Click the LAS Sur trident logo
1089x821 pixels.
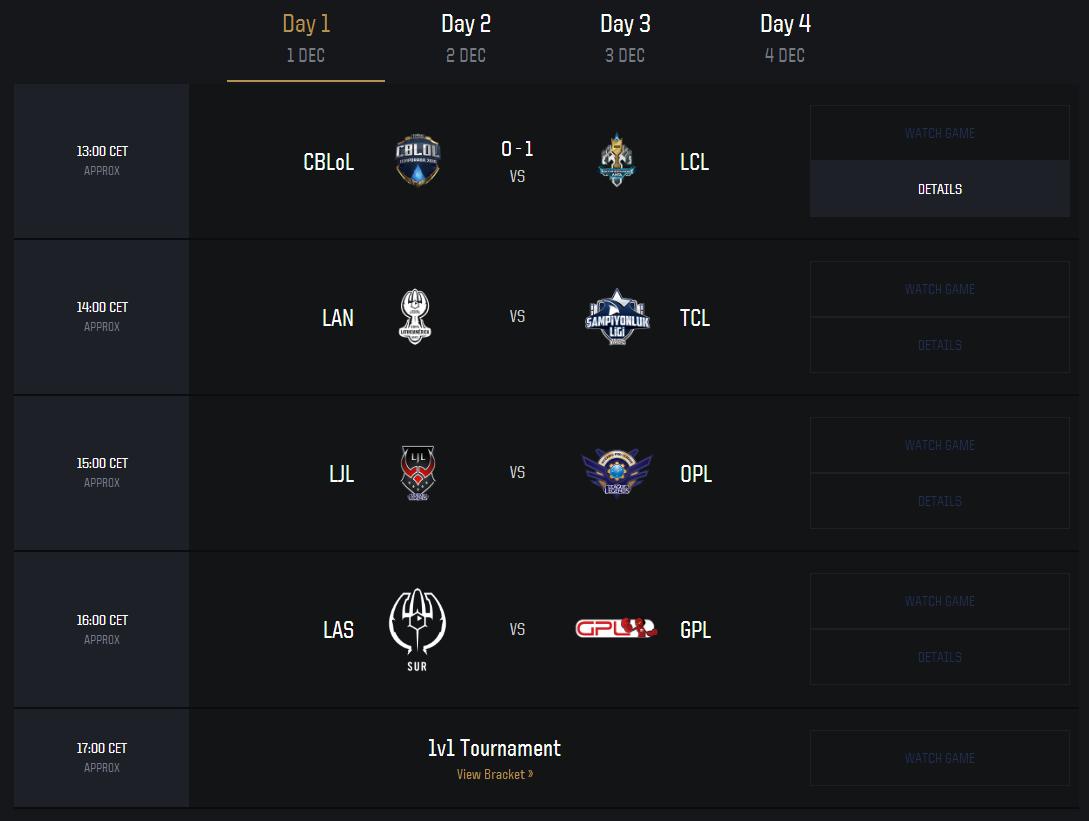click(x=417, y=629)
